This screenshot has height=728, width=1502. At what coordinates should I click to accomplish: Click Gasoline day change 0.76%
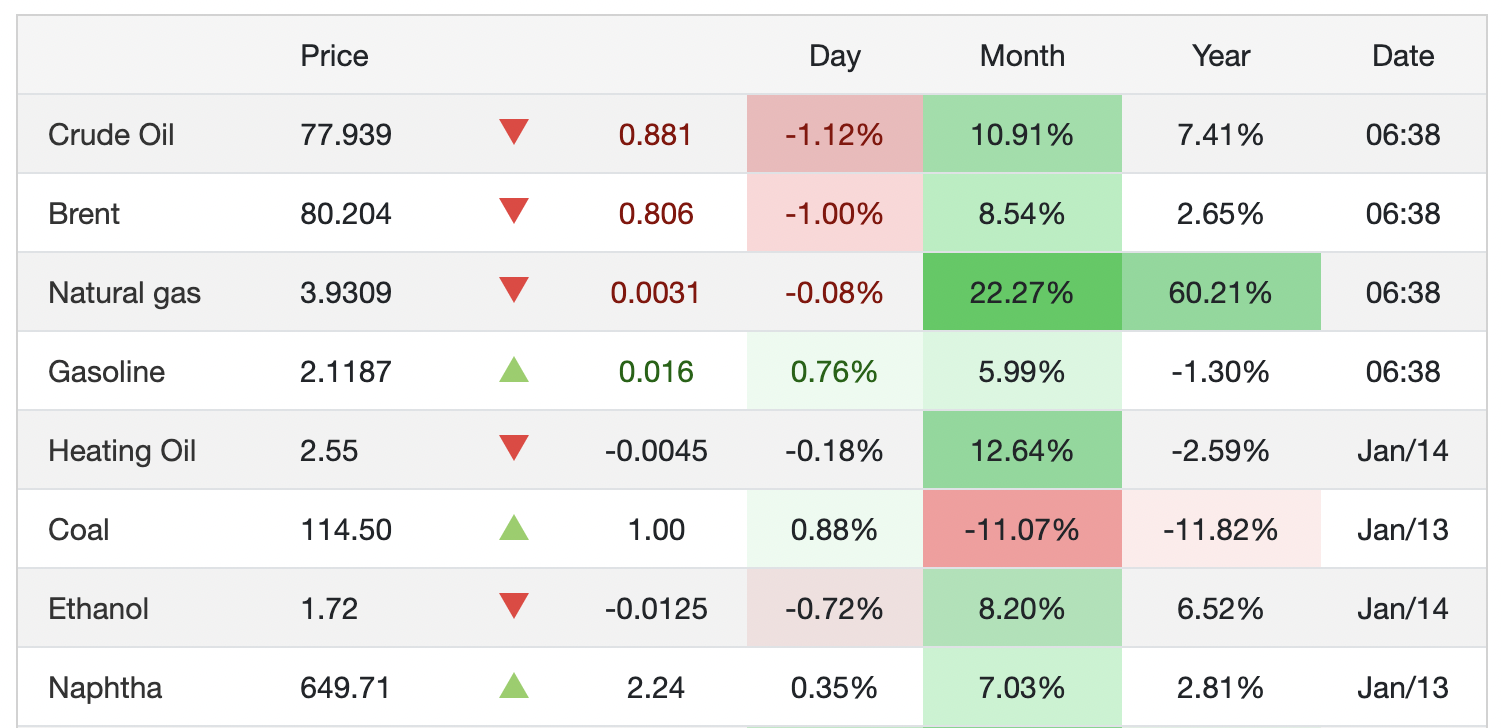834,372
